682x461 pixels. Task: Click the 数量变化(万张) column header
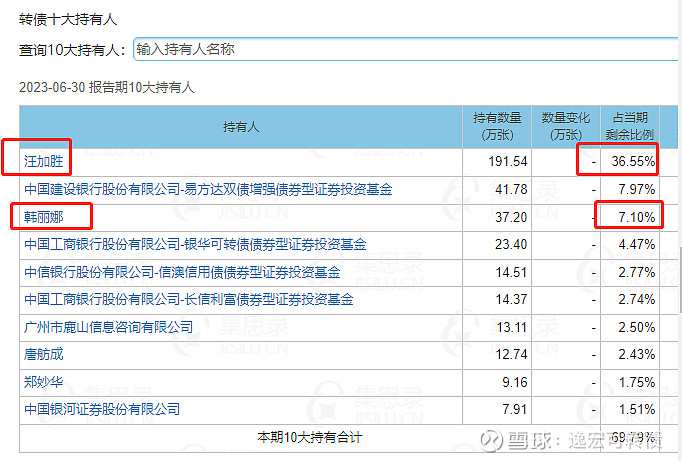click(x=566, y=127)
